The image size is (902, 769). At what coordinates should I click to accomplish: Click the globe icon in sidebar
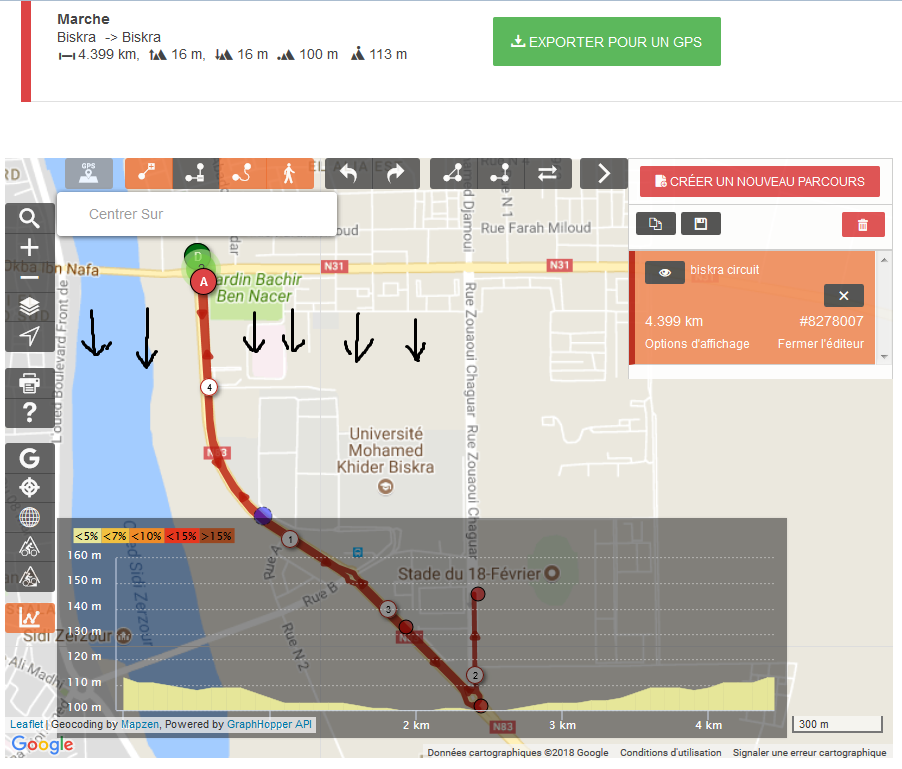[29, 517]
